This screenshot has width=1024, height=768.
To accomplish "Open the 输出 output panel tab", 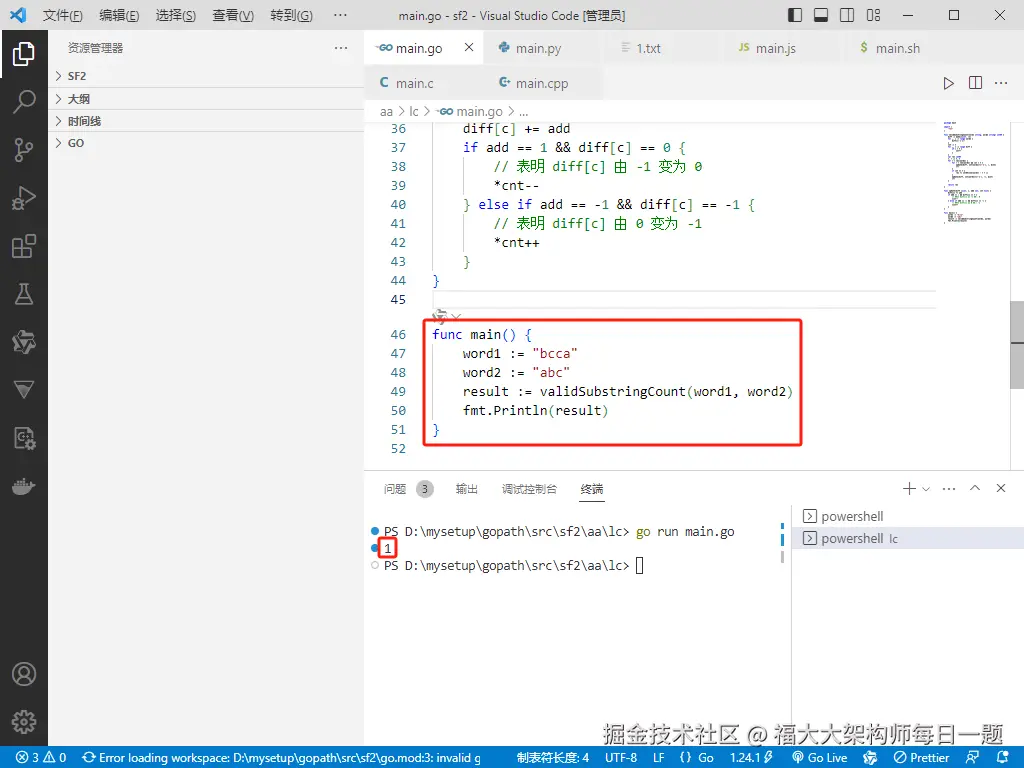I will click(466, 488).
